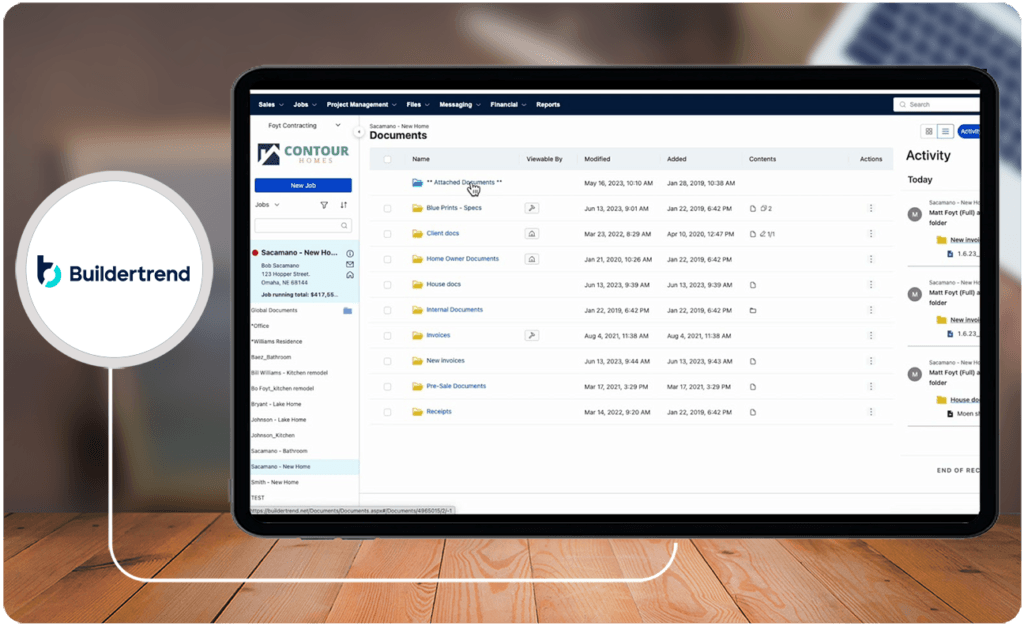The width and height of the screenshot is (1024, 626).
Task: Select *Williams Residence job
Action: (277, 341)
